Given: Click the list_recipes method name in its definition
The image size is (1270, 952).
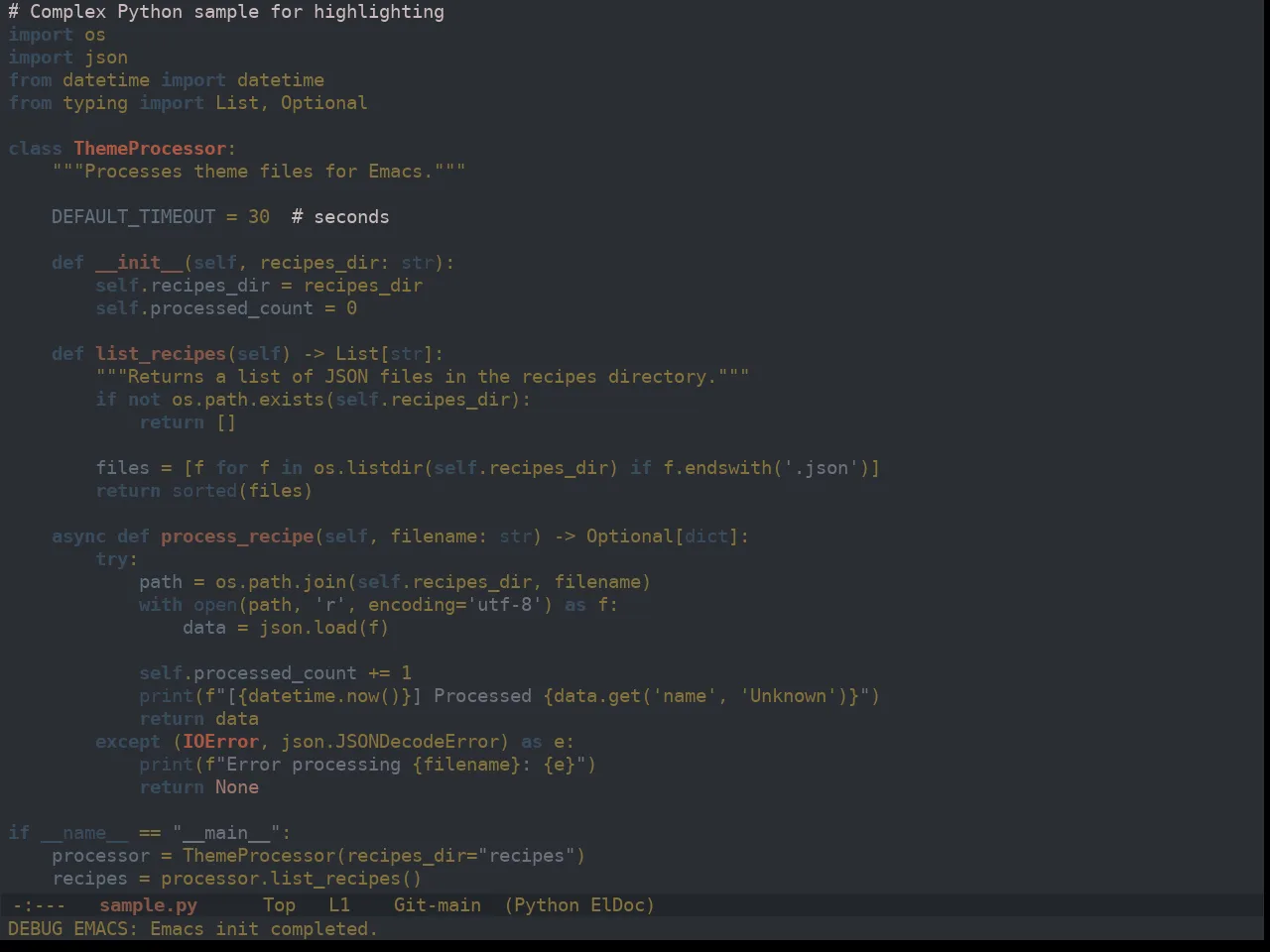Looking at the screenshot, I should tap(161, 354).
